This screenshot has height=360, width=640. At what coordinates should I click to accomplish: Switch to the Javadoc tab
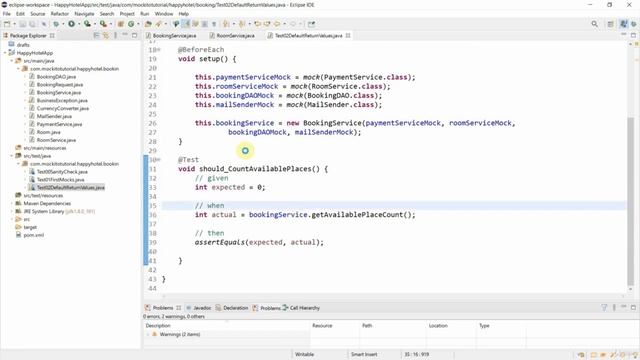[199, 308]
